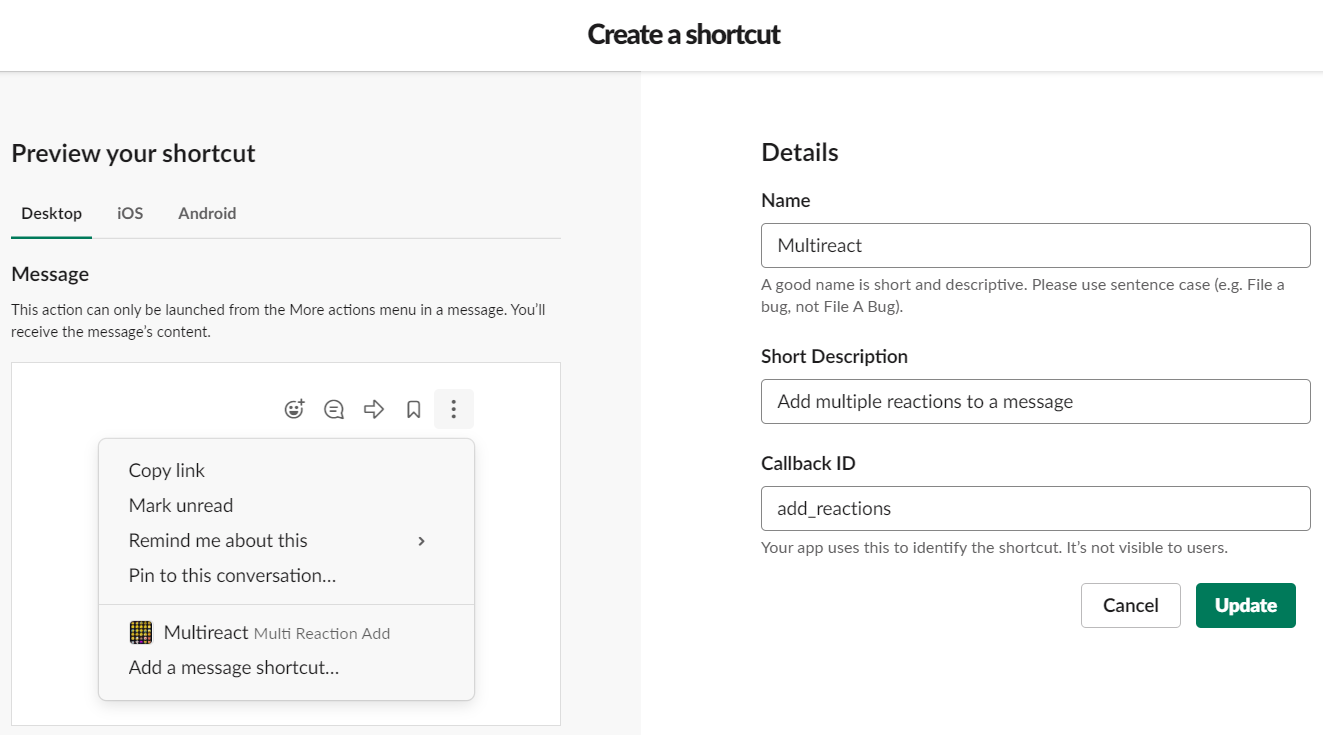Click the Message section heading
The height and width of the screenshot is (735, 1323).
(x=50, y=274)
